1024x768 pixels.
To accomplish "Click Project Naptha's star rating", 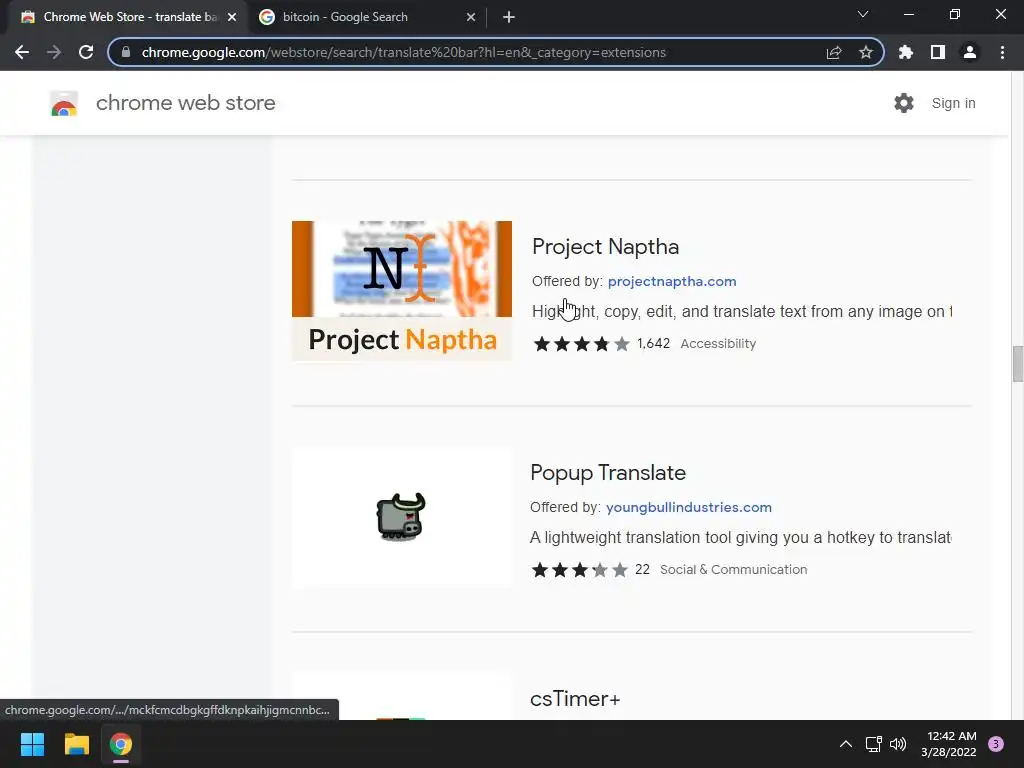I will (581, 344).
